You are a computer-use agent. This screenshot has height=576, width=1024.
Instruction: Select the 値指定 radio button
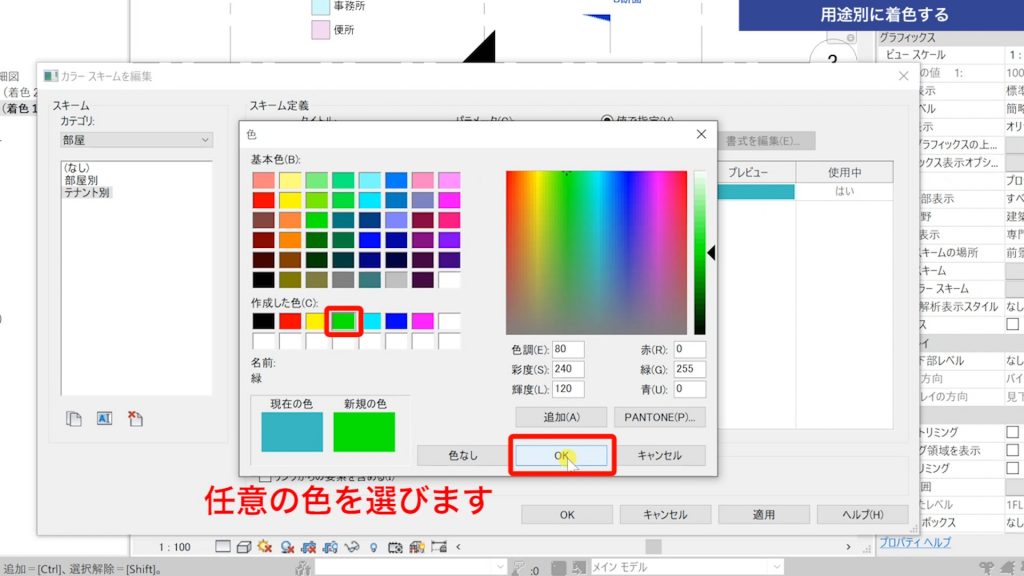point(606,120)
